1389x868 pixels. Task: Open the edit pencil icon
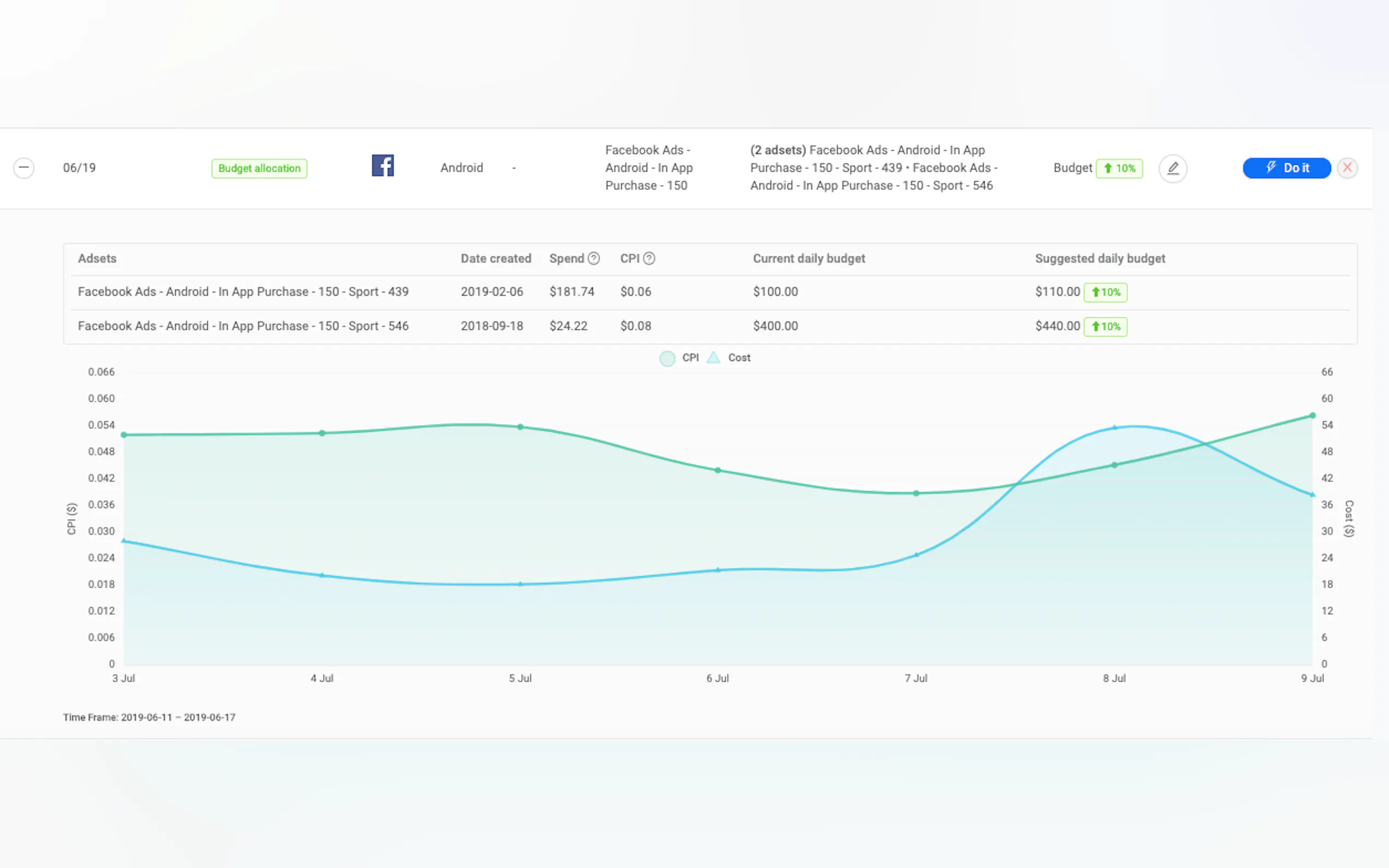pos(1172,168)
